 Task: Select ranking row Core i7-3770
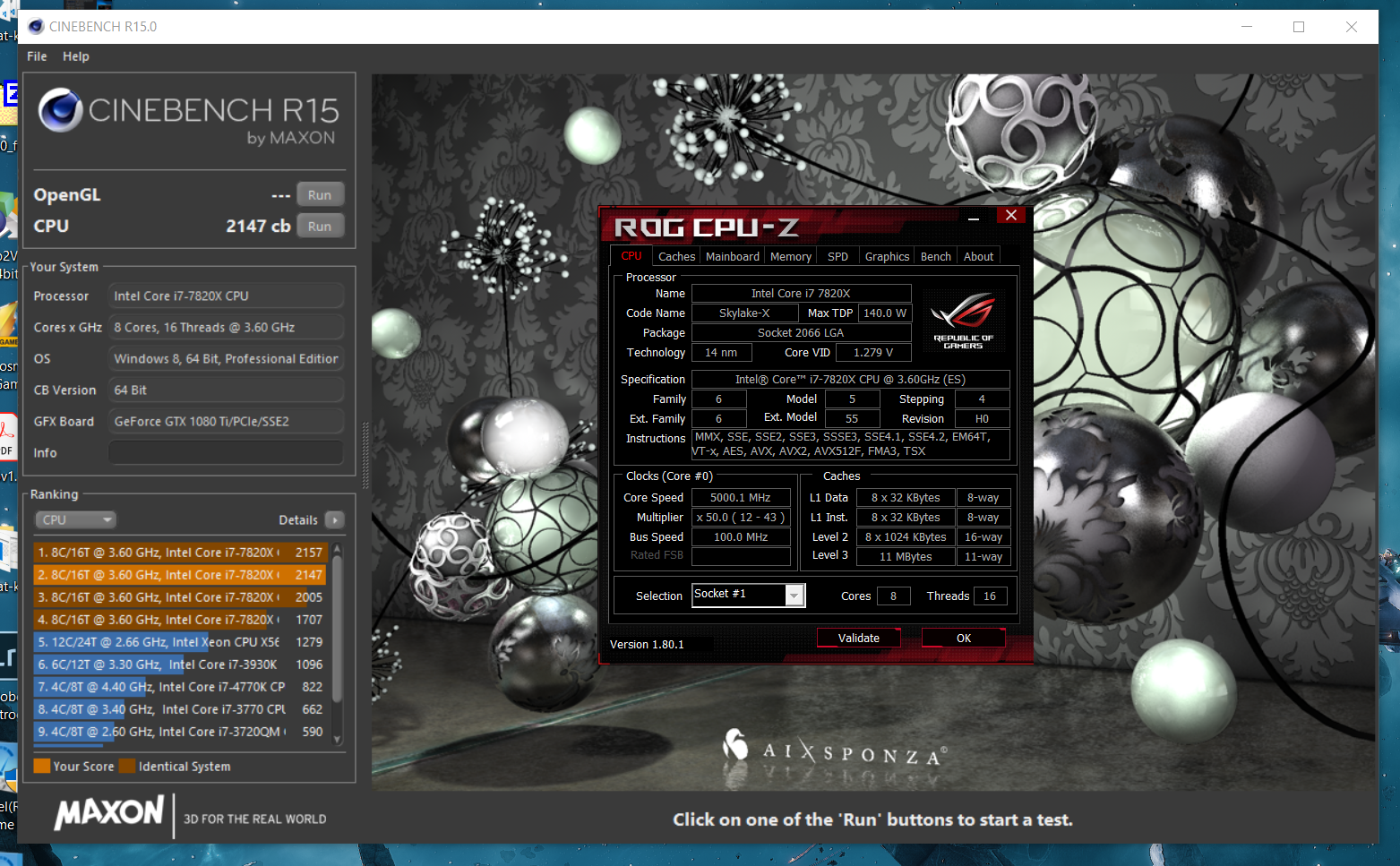pyautogui.click(x=179, y=709)
